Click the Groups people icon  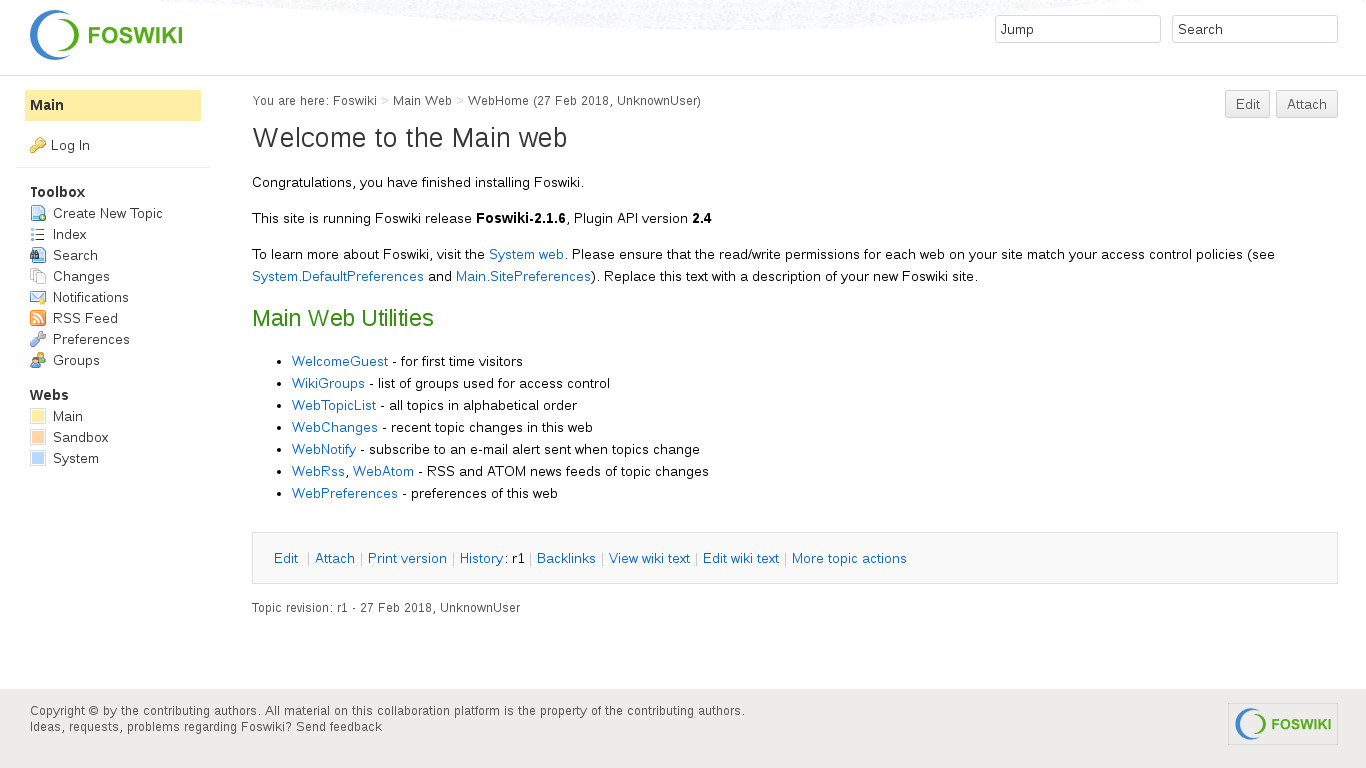(x=38, y=360)
